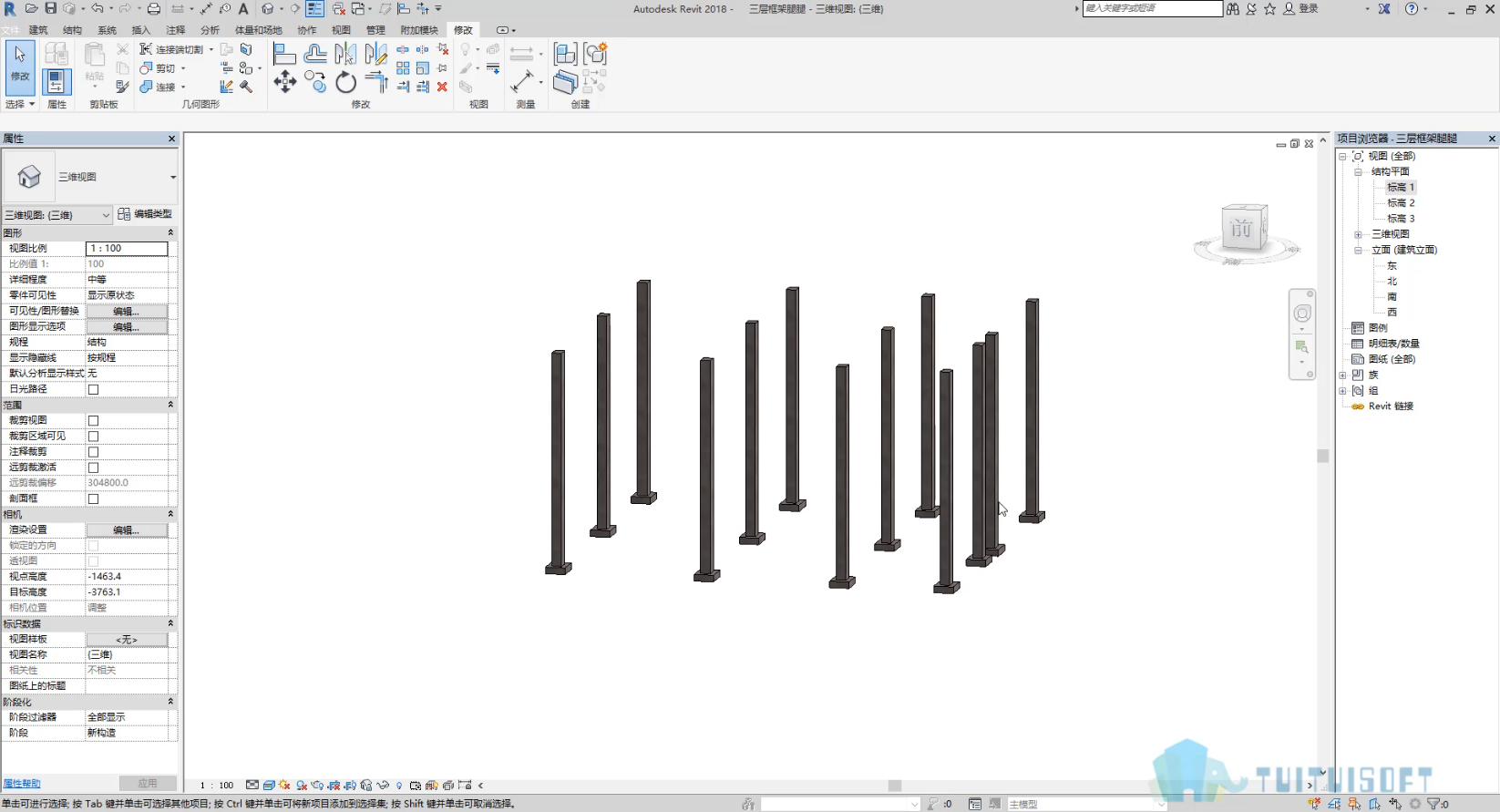The height and width of the screenshot is (812, 1500).
Task: Select the Offset tool in the ribbon
Action: point(315,54)
